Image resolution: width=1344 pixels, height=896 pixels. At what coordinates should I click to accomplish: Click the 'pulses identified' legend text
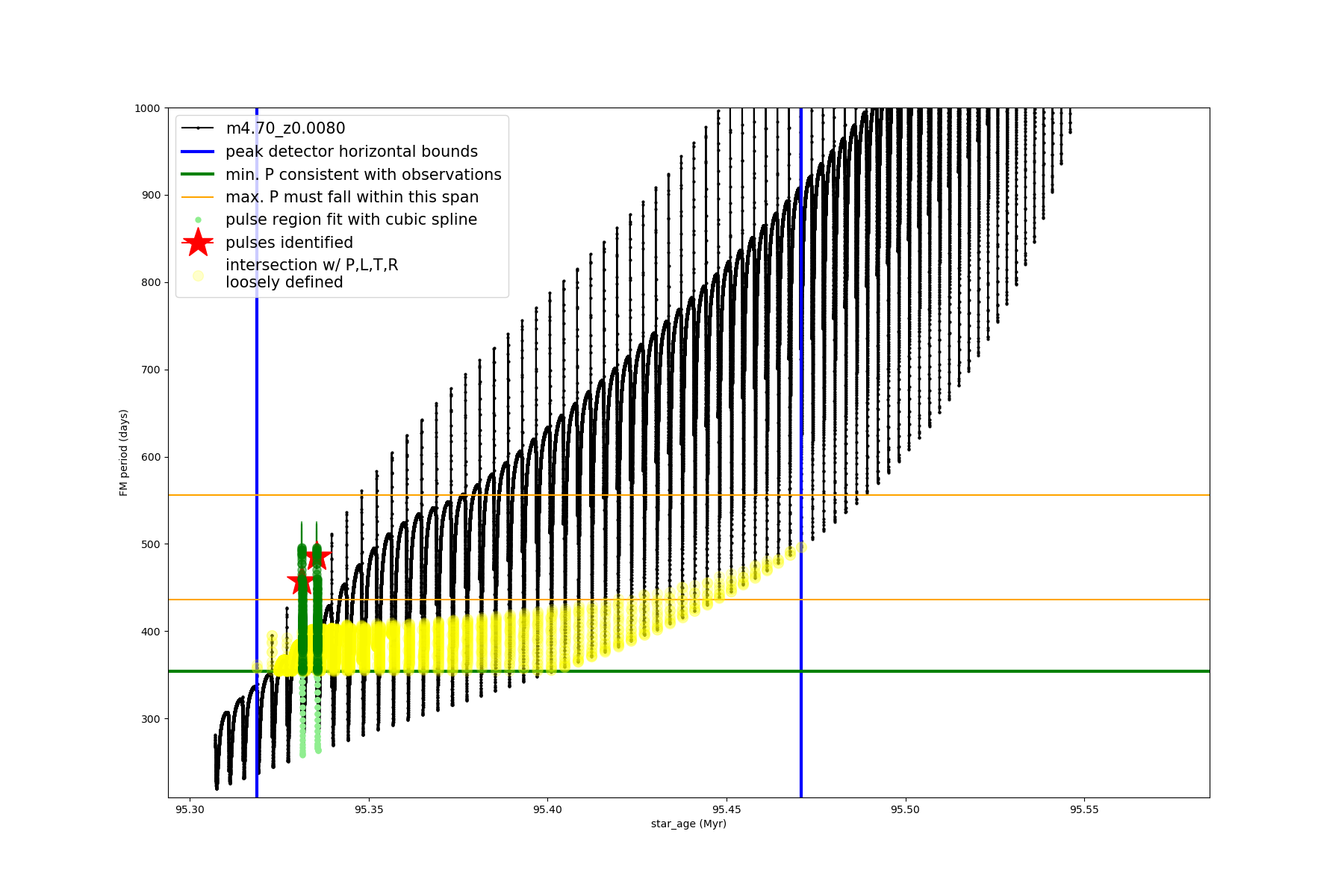(x=289, y=243)
